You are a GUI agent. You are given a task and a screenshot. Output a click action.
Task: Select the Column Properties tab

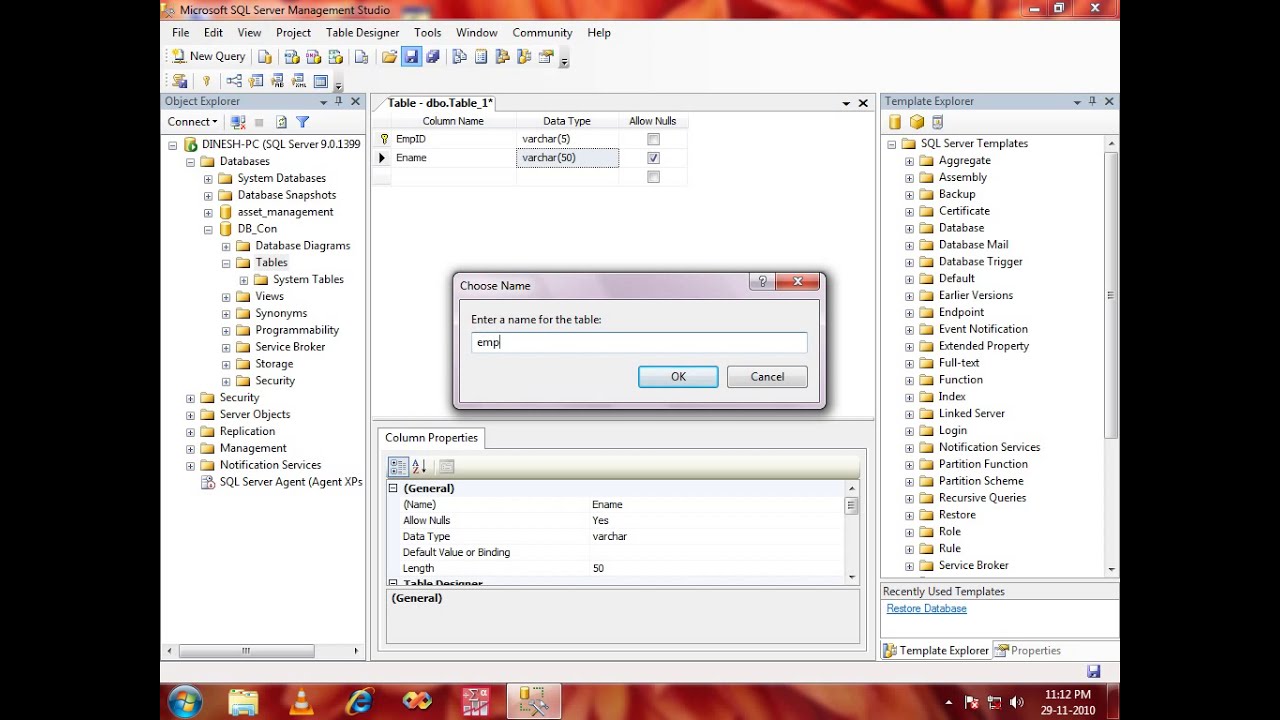pyautogui.click(x=432, y=437)
